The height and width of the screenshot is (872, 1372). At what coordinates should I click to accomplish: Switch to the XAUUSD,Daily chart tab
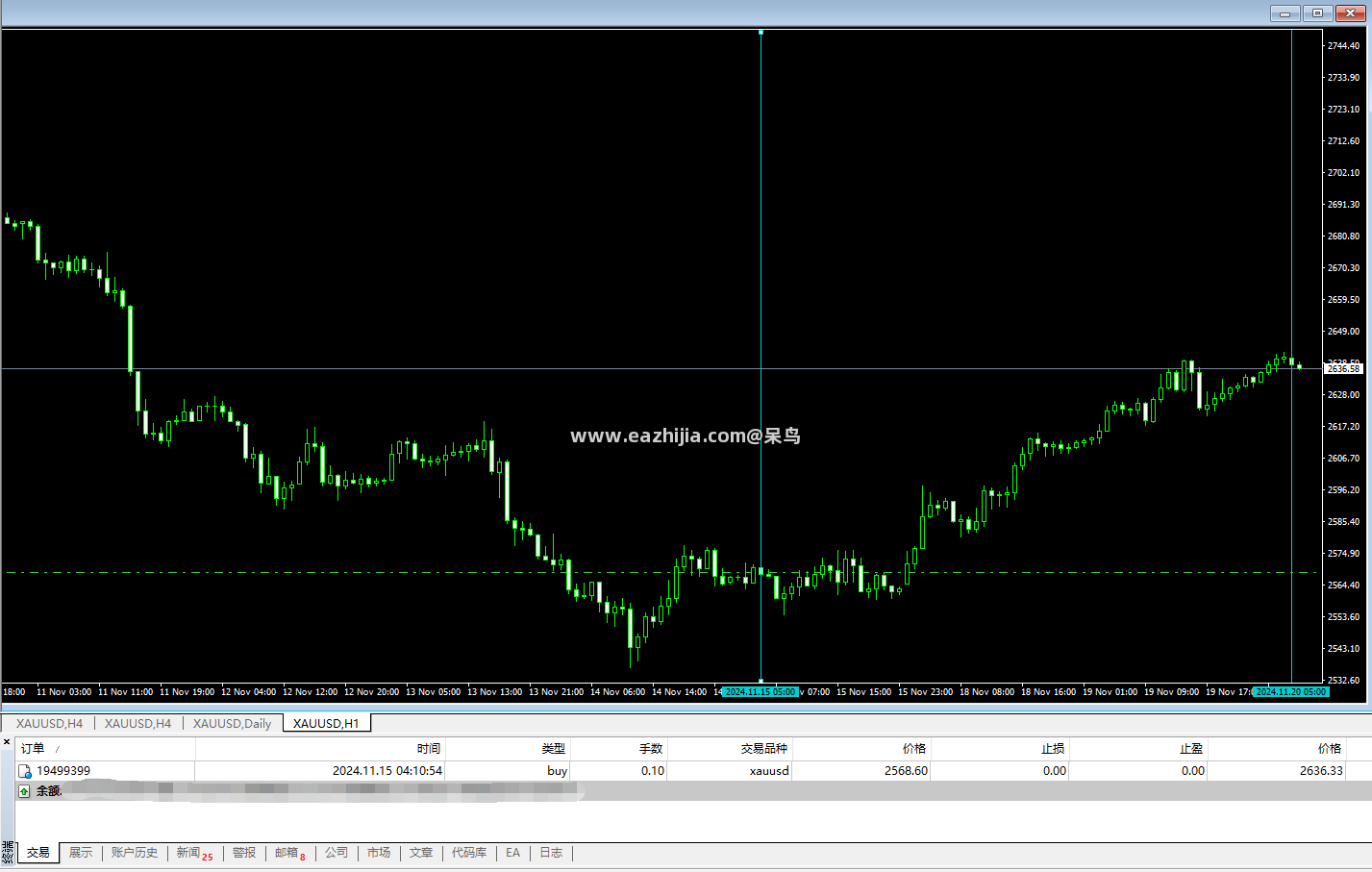click(x=232, y=723)
